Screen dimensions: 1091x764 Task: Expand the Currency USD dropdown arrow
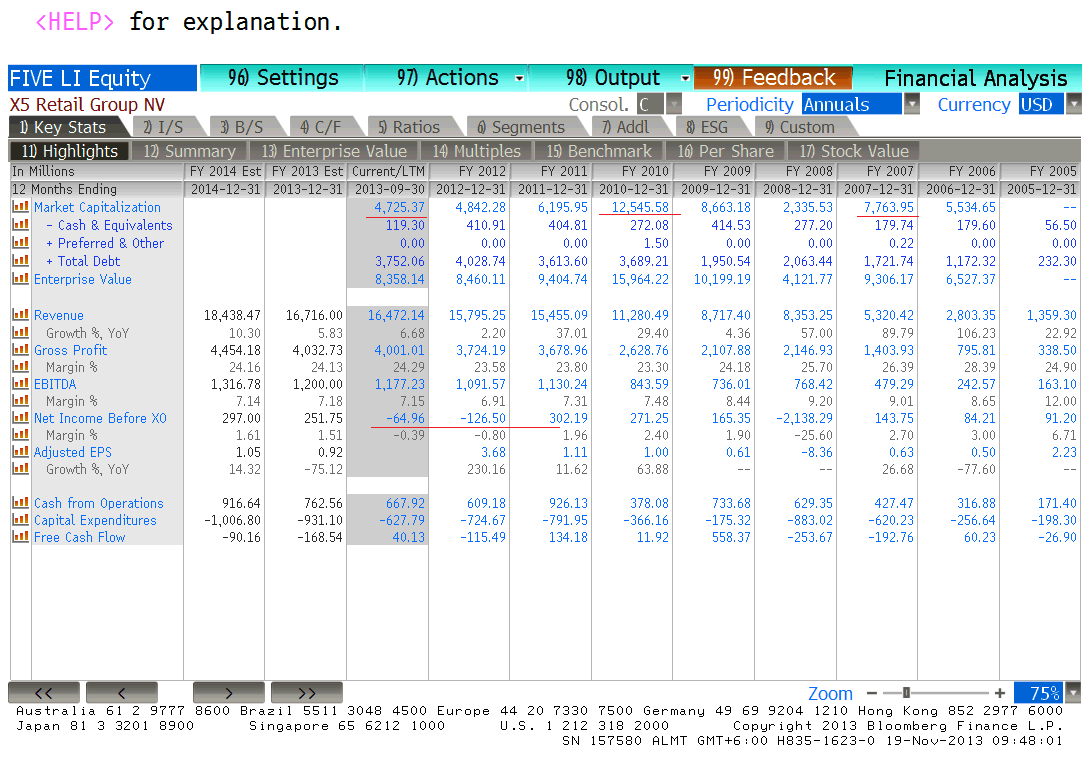tap(1074, 104)
